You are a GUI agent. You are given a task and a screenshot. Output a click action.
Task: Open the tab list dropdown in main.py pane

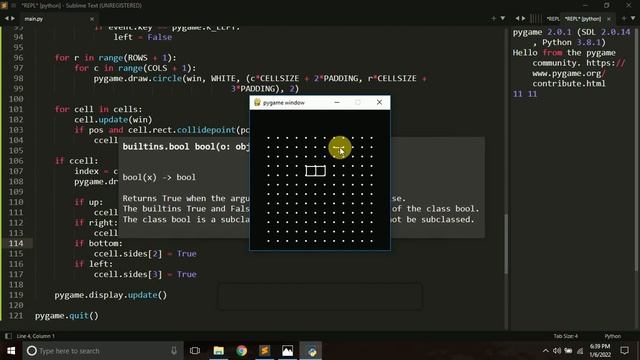coord(502,18)
